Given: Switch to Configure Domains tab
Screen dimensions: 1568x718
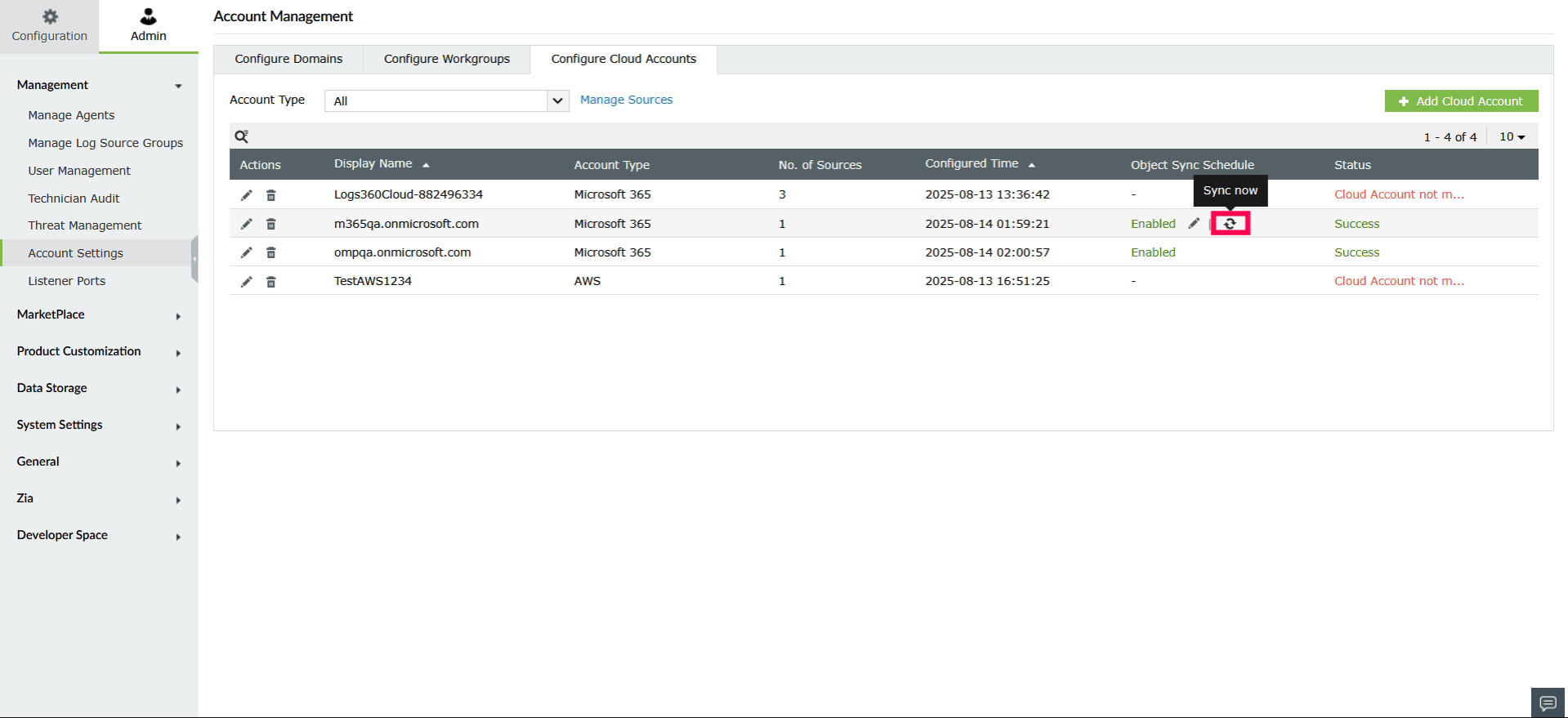Looking at the screenshot, I should coord(288,59).
